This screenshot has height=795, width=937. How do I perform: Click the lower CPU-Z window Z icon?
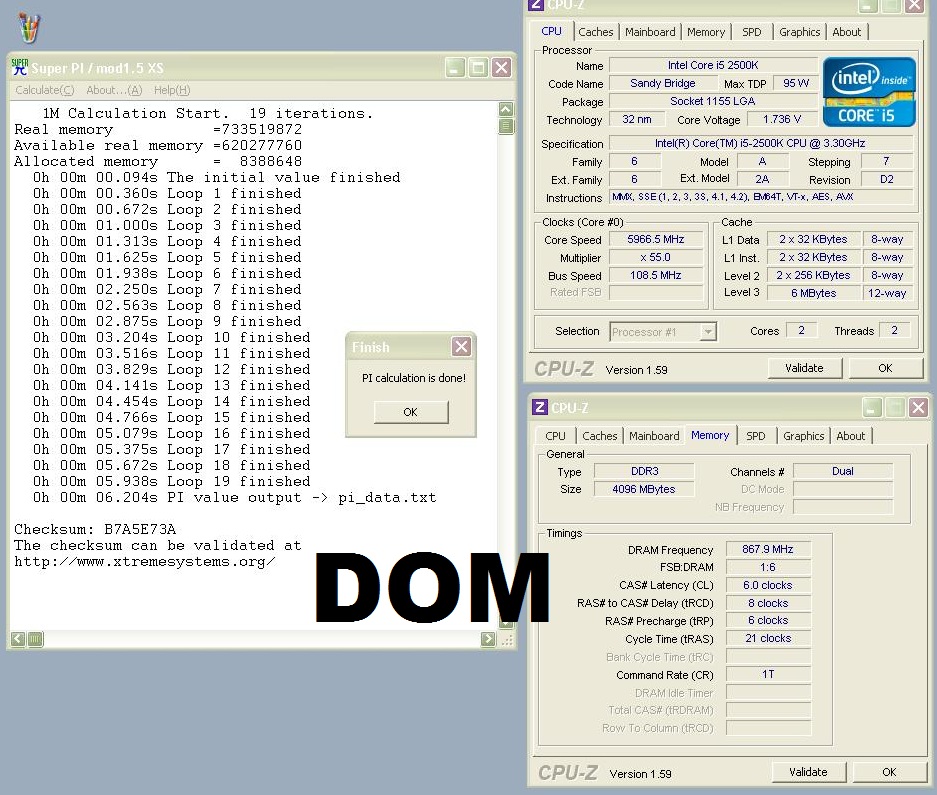coord(540,407)
